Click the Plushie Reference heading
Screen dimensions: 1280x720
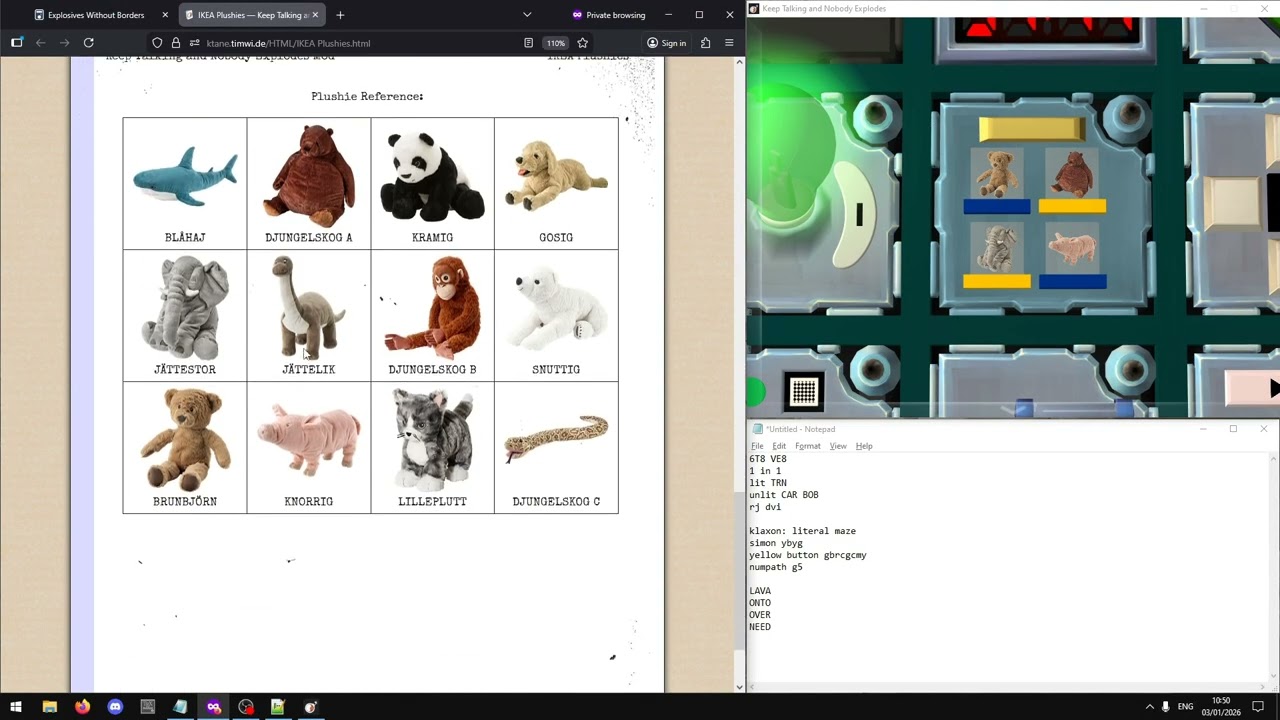click(367, 97)
